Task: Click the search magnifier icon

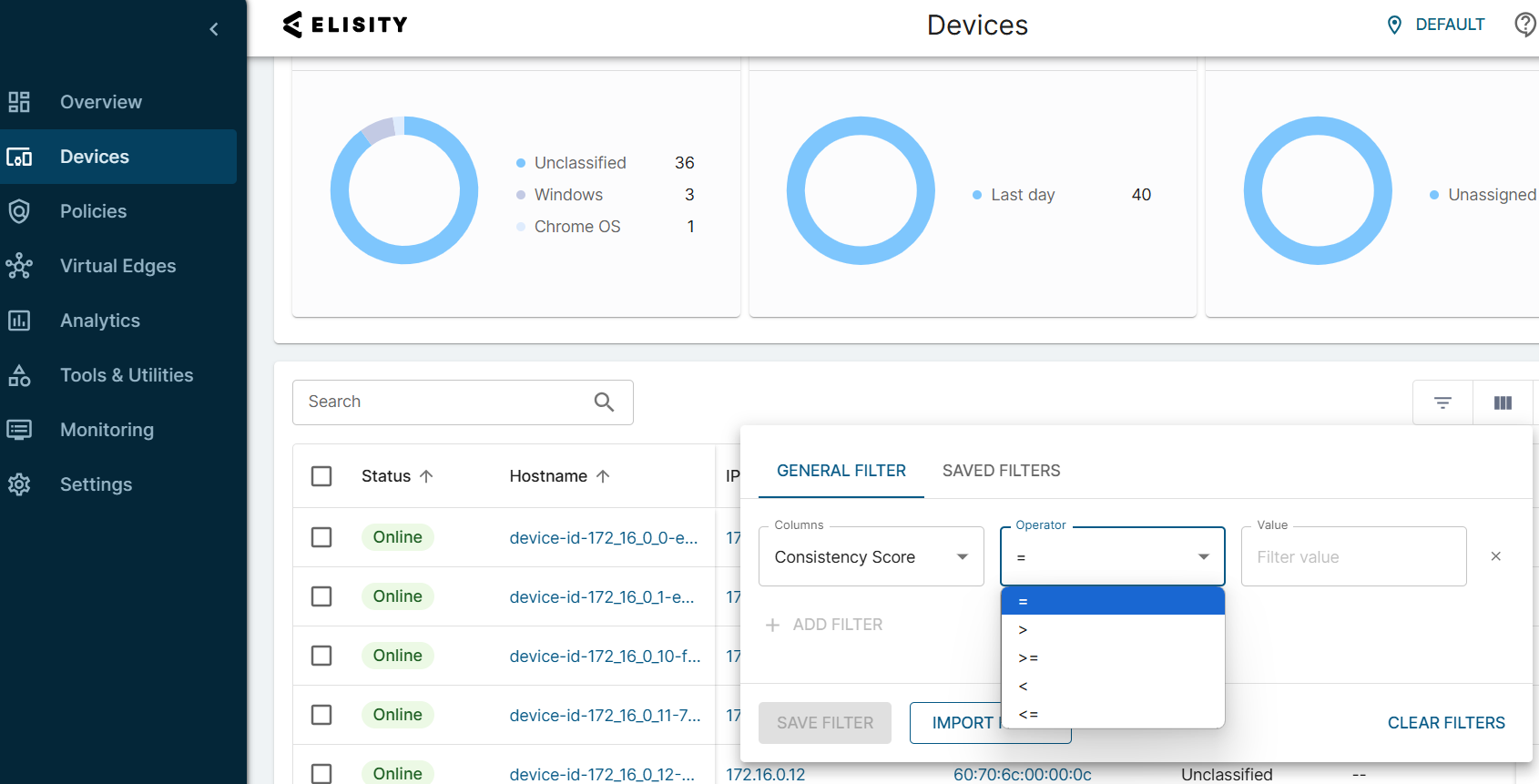Action: point(604,402)
